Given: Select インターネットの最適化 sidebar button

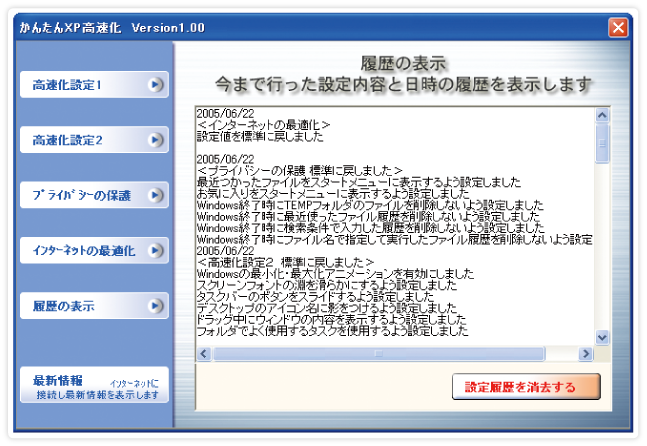Looking at the screenshot, I should pyautogui.click(x=94, y=250).
